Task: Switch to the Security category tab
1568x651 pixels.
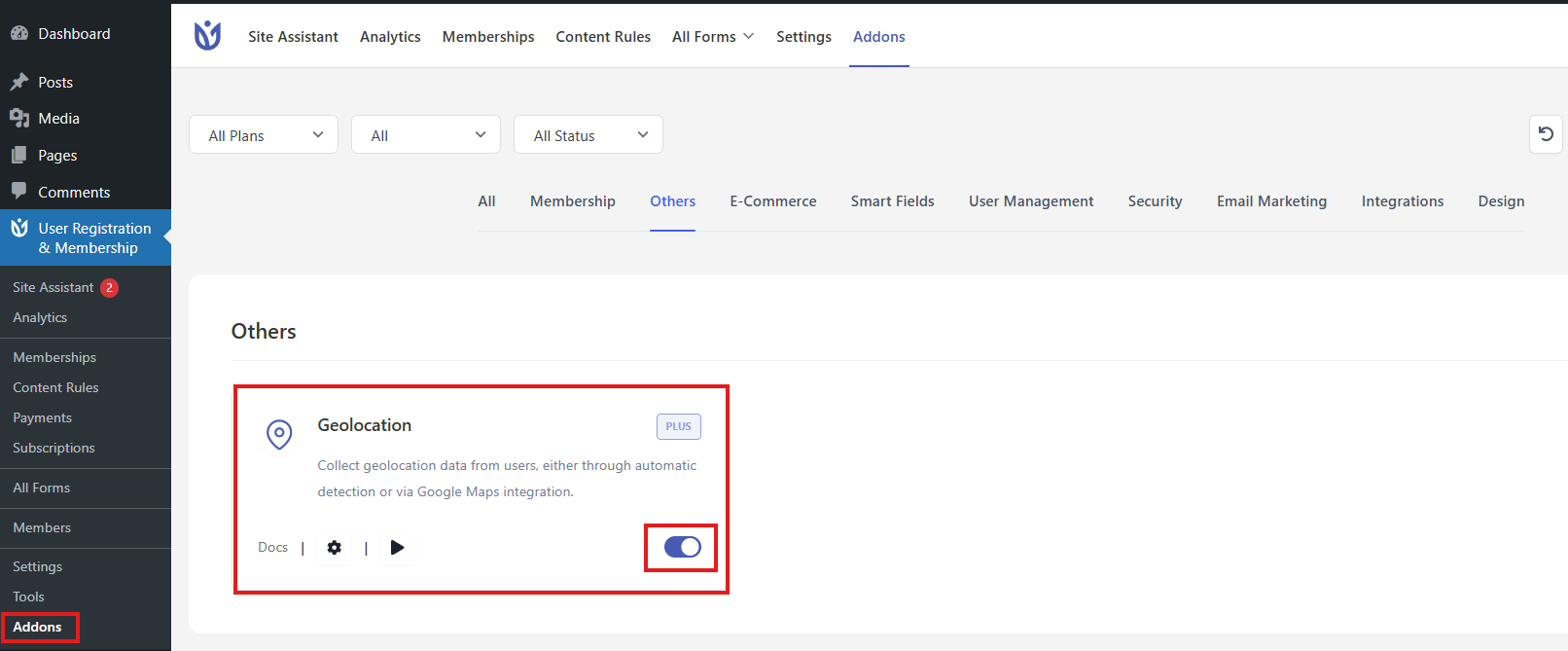Action: coord(1156,201)
